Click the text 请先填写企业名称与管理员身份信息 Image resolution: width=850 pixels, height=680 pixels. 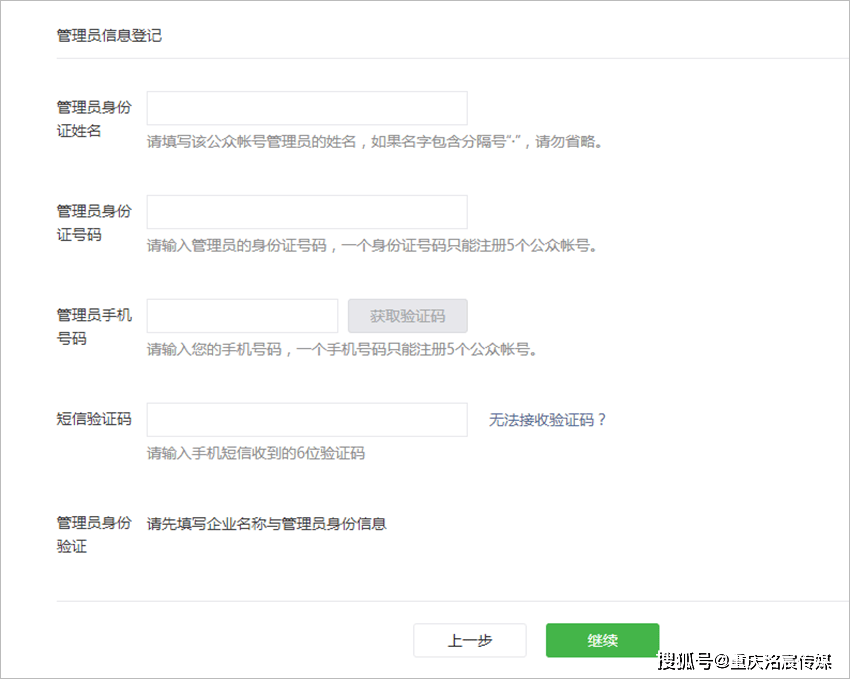[266, 524]
